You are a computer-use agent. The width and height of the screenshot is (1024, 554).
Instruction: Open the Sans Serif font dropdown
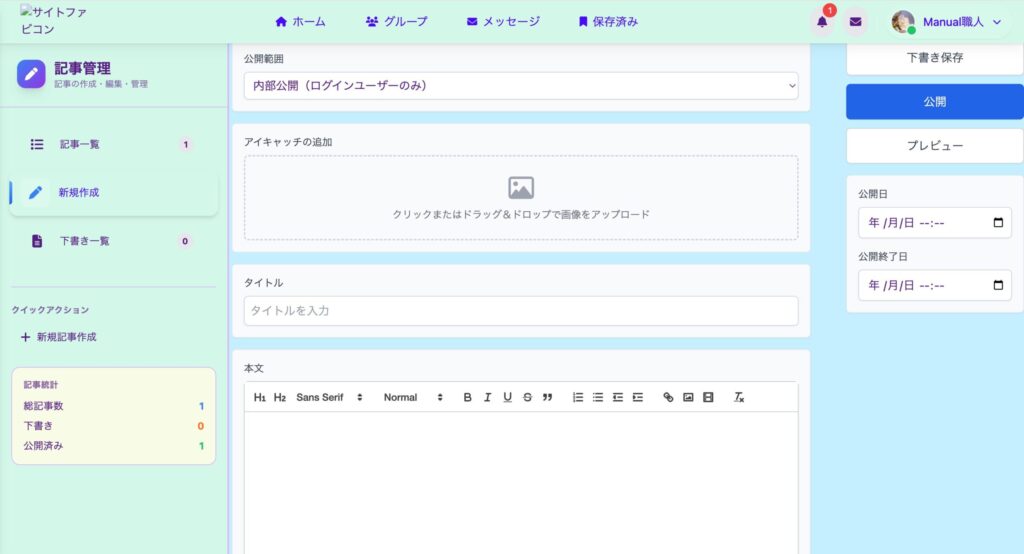point(329,397)
